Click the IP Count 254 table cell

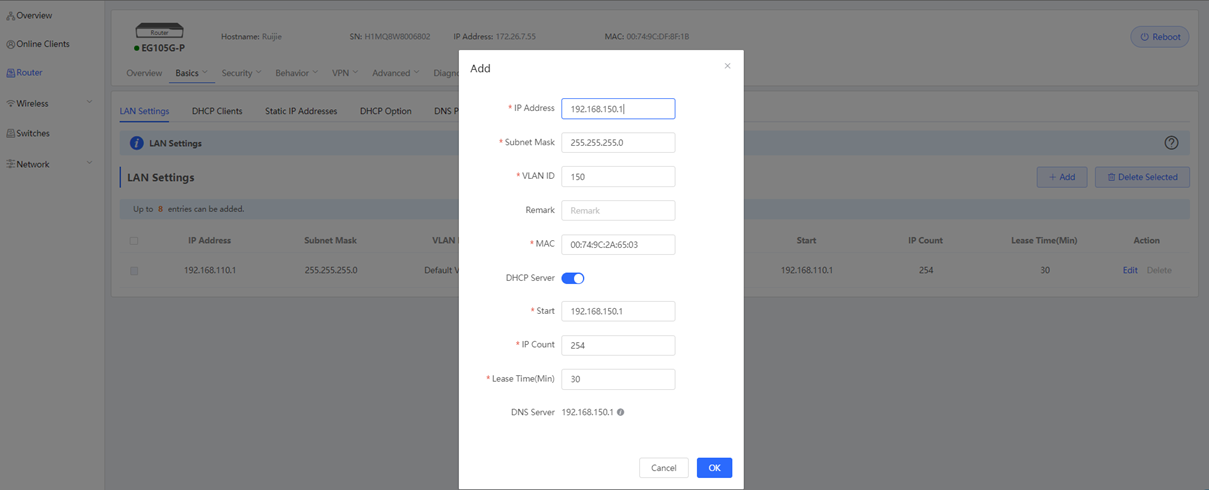pyautogui.click(x=925, y=271)
